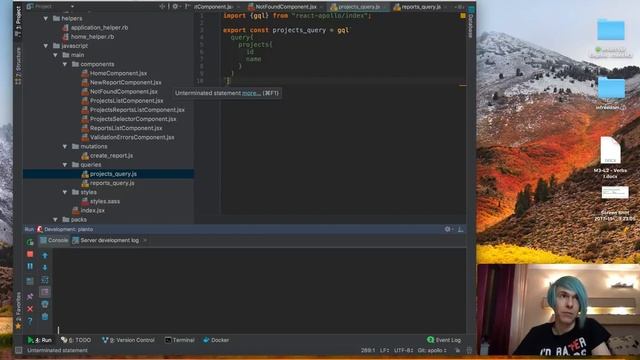Click the Event Log icon
Image resolution: width=640 pixels, height=360 pixels.
430,340
